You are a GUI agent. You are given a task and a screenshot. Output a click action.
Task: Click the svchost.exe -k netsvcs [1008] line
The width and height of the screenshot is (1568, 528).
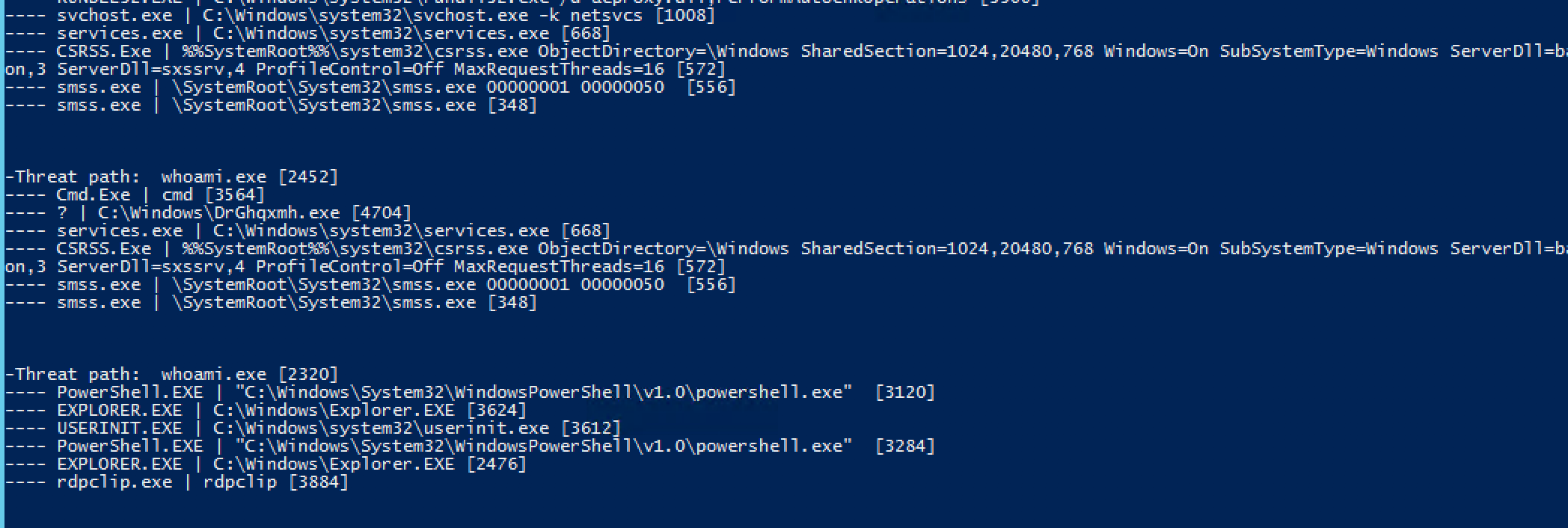tap(361, 16)
